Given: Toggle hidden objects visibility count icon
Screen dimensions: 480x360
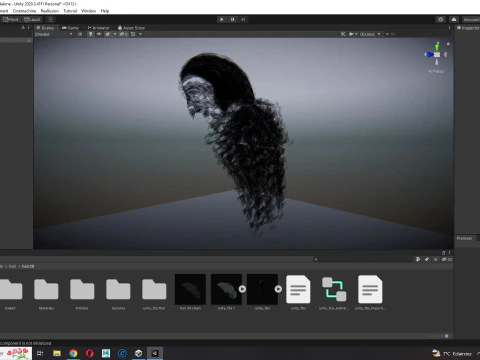Looking at the screenshot, I should tap(123, 34).
